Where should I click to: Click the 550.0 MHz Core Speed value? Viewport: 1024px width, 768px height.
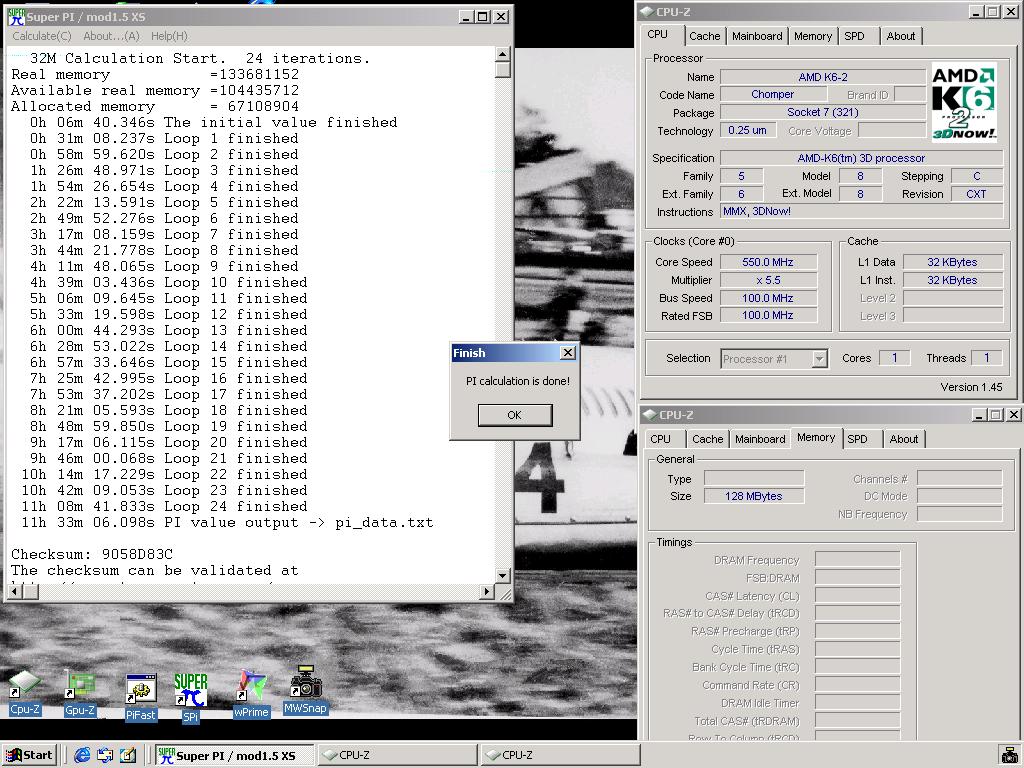coord(768,263)
